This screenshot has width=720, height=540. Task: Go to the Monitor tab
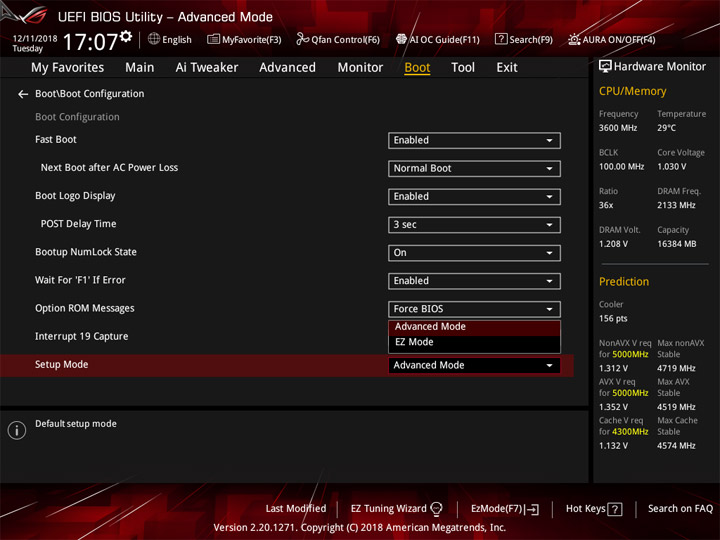click(360, 68)
